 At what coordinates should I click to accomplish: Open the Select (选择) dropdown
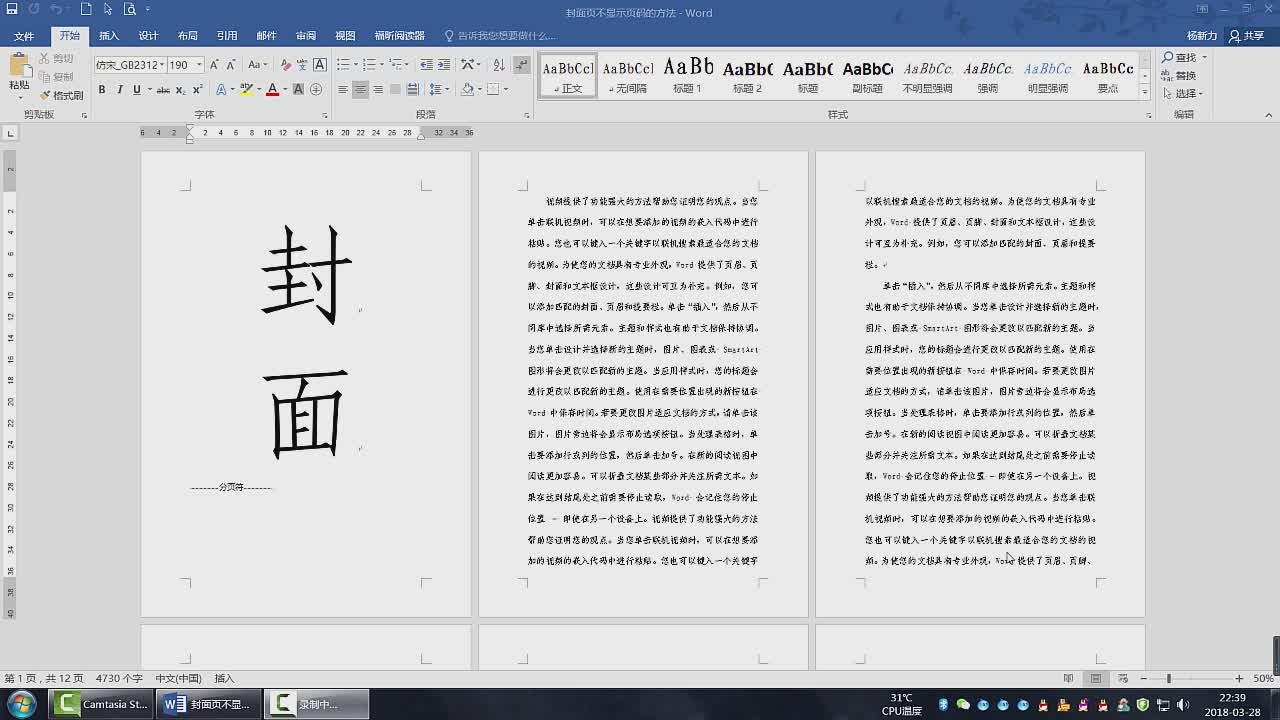1184,94
